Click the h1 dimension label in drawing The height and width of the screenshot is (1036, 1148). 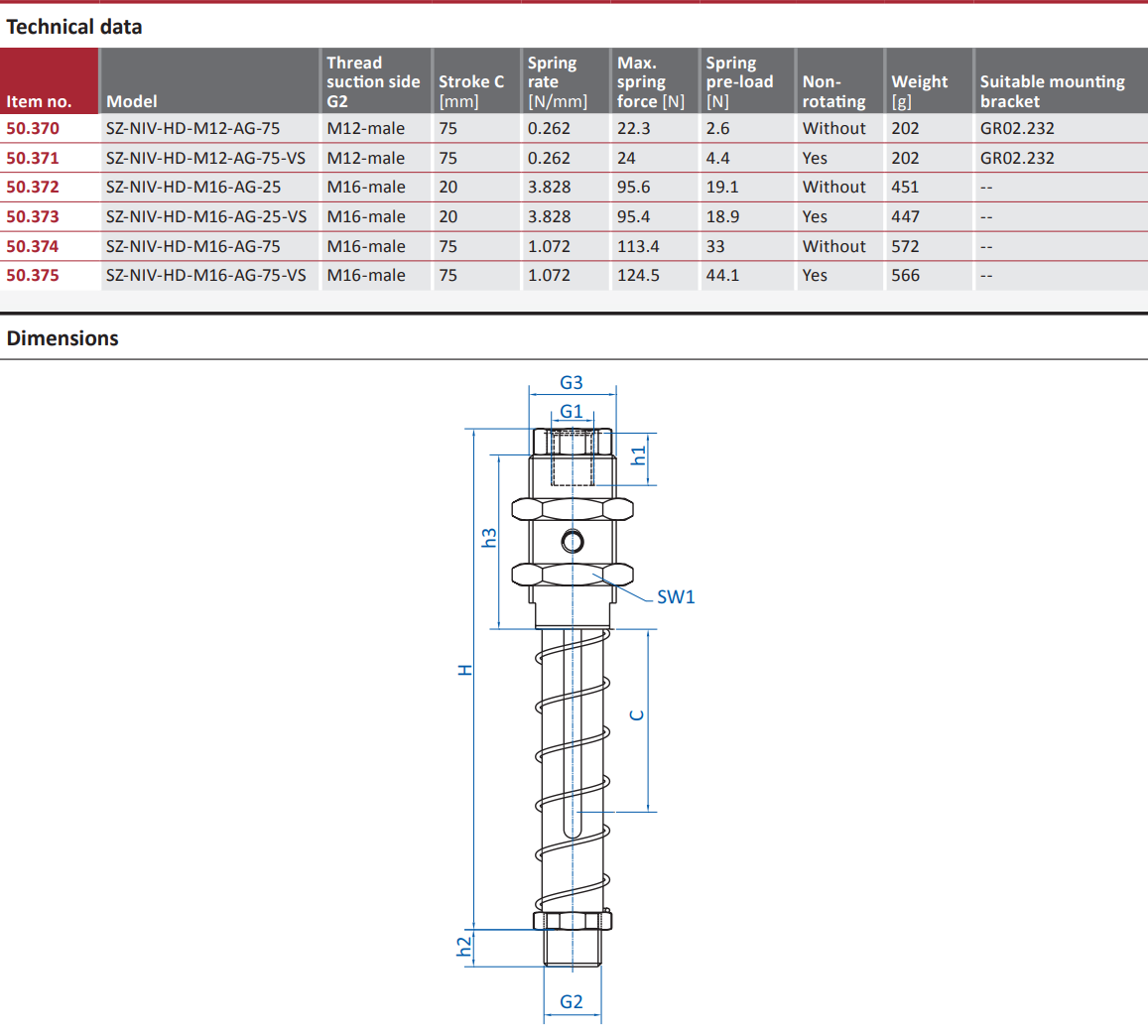pos(638,455)
